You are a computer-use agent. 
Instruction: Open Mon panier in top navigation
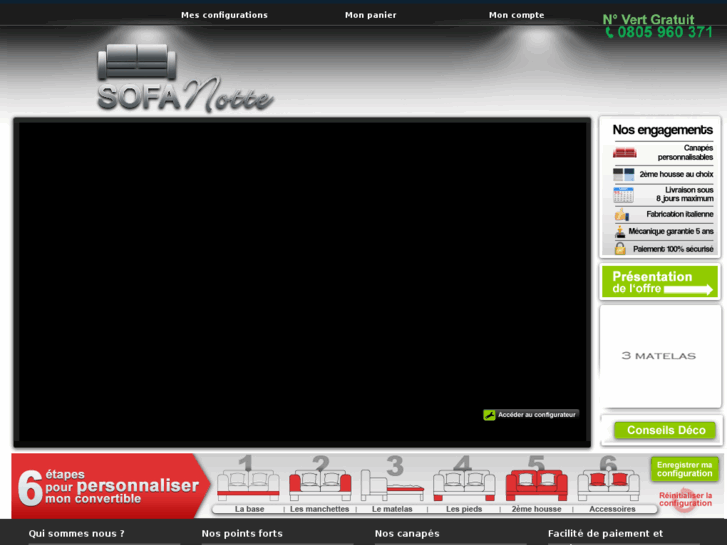tap(370, 15)
